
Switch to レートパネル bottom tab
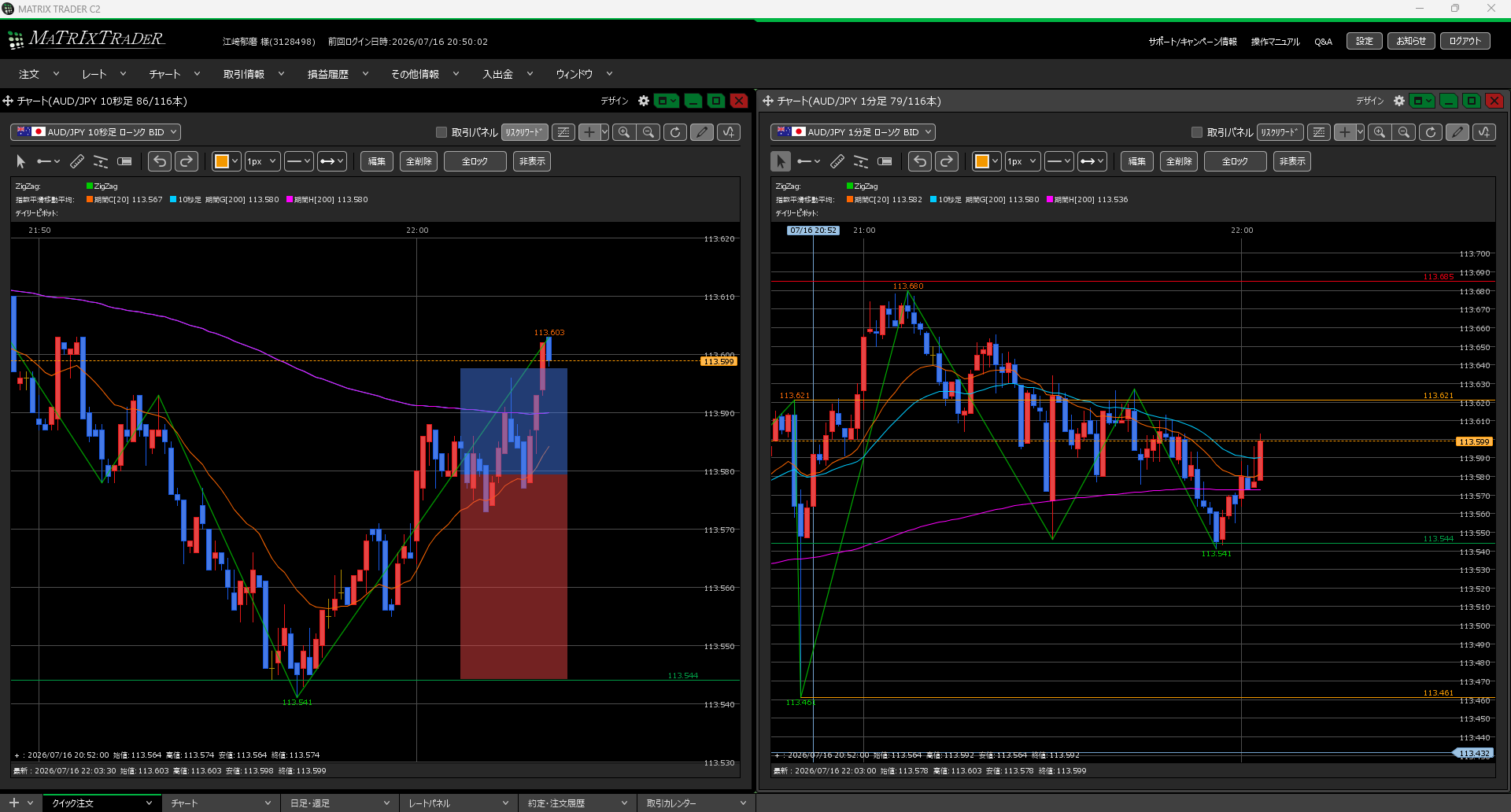point(458,803)
